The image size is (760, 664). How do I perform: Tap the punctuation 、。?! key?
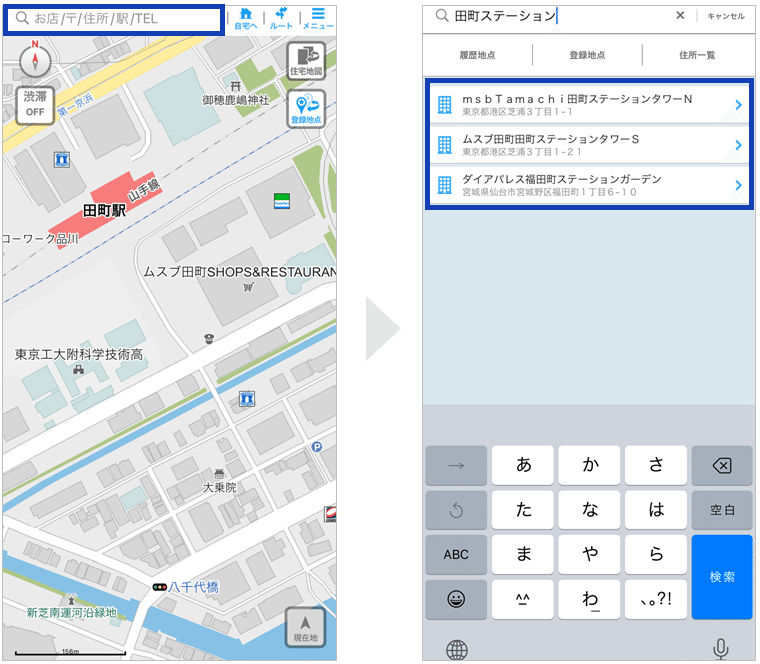656,600
